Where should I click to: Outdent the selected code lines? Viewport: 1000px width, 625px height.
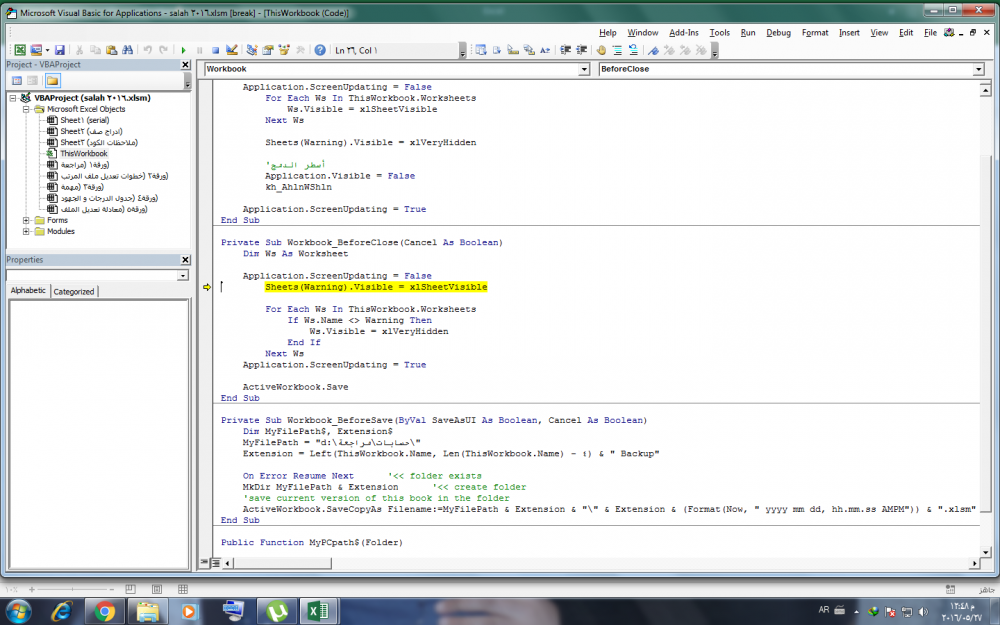[581, 50]
